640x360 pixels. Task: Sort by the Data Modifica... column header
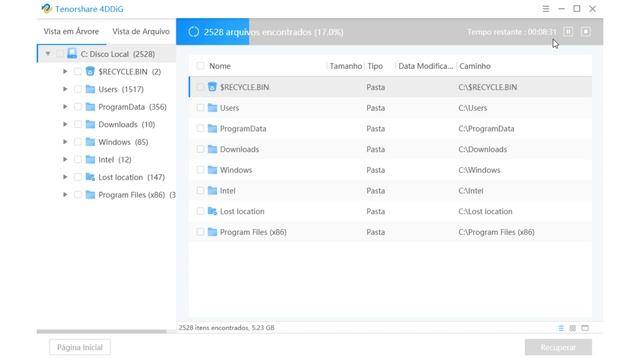tap(425, 66)
